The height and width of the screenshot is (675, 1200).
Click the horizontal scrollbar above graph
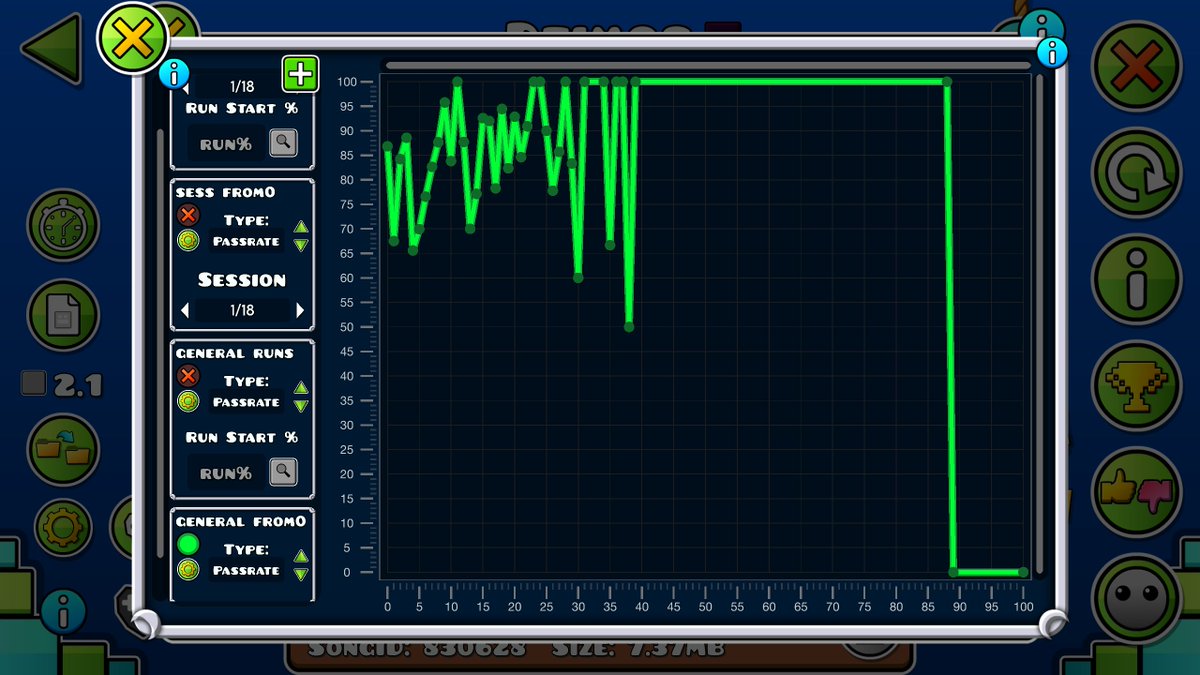(708, 66)
